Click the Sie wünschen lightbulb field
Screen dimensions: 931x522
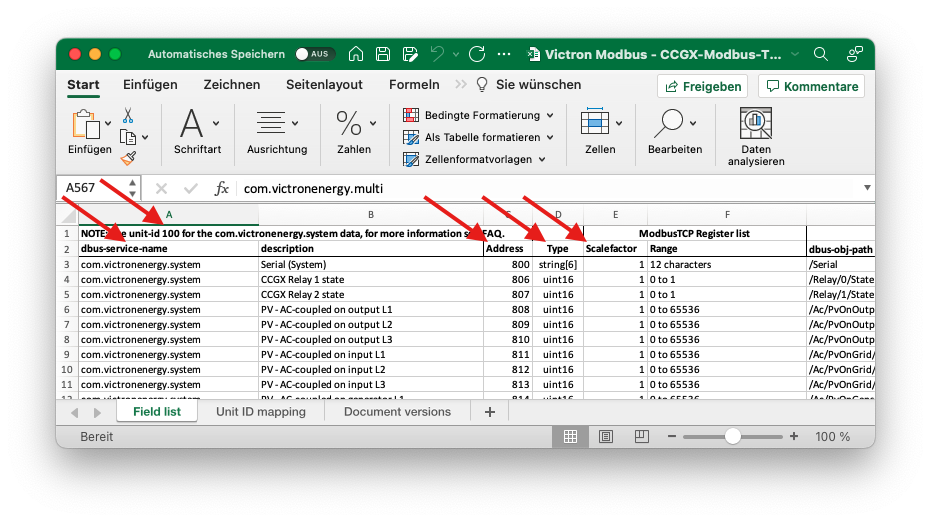click(x=530, y=85)
